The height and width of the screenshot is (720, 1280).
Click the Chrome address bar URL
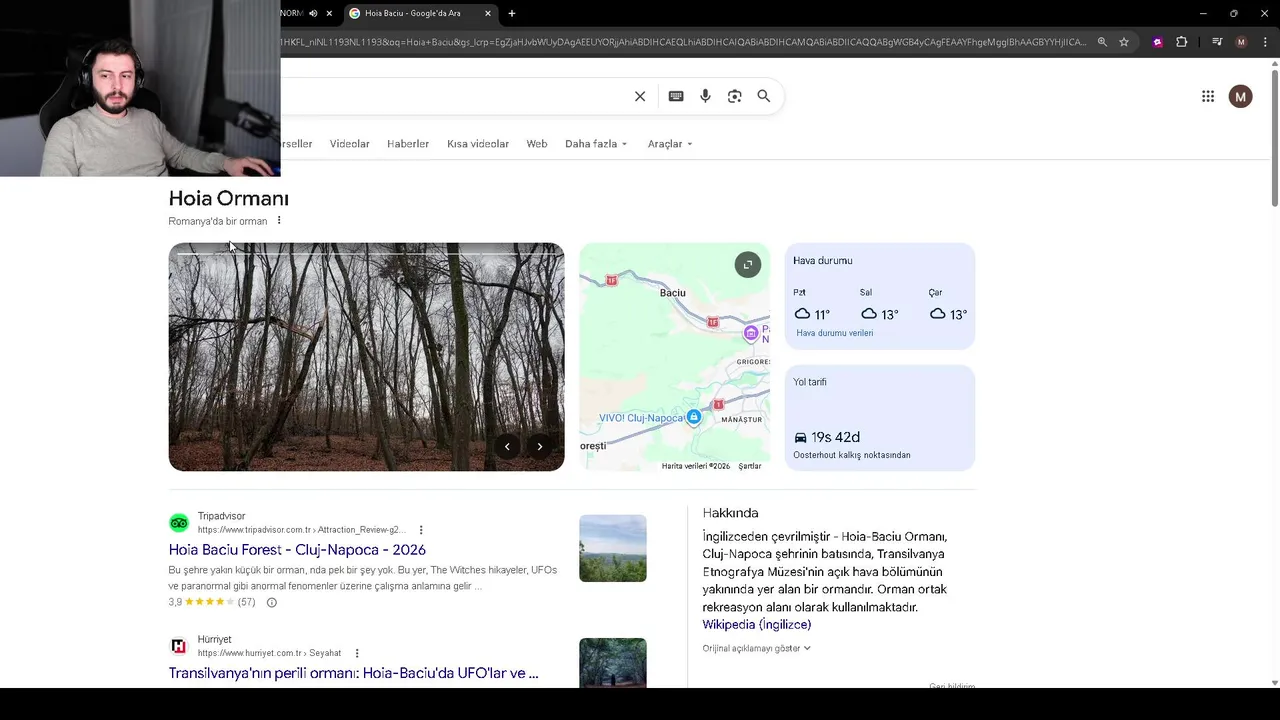684,42
